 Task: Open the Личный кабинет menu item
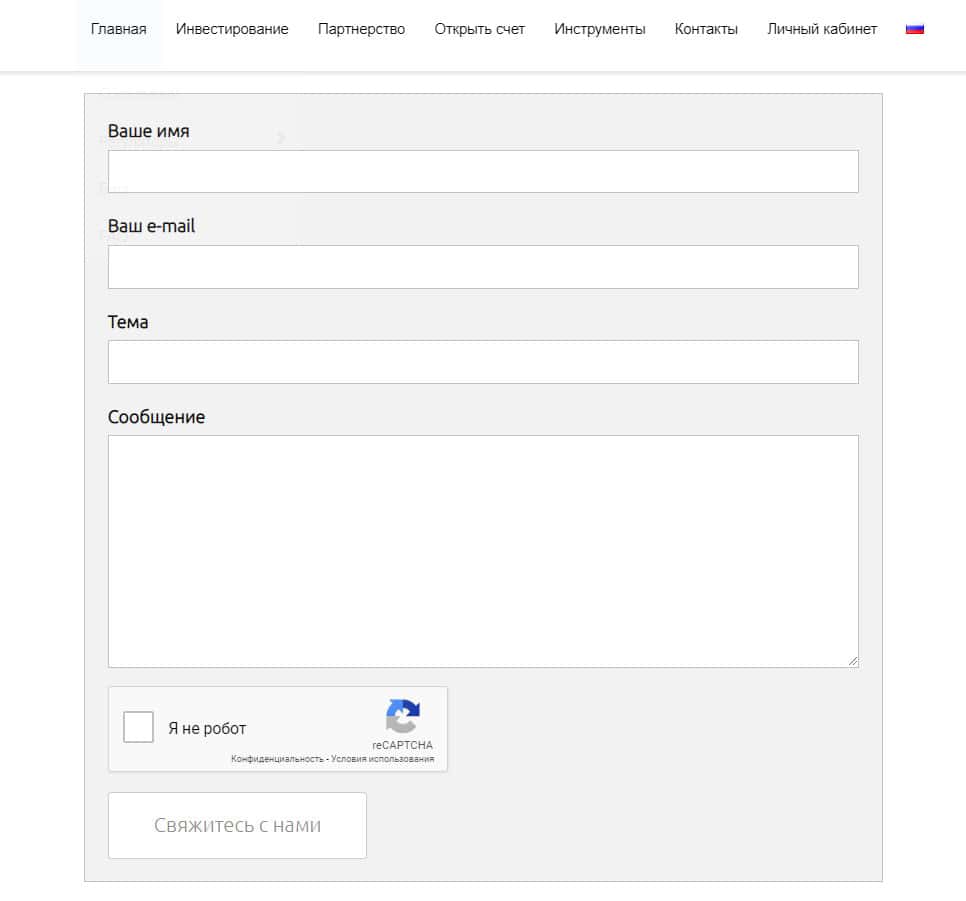(x=821, y=29)
